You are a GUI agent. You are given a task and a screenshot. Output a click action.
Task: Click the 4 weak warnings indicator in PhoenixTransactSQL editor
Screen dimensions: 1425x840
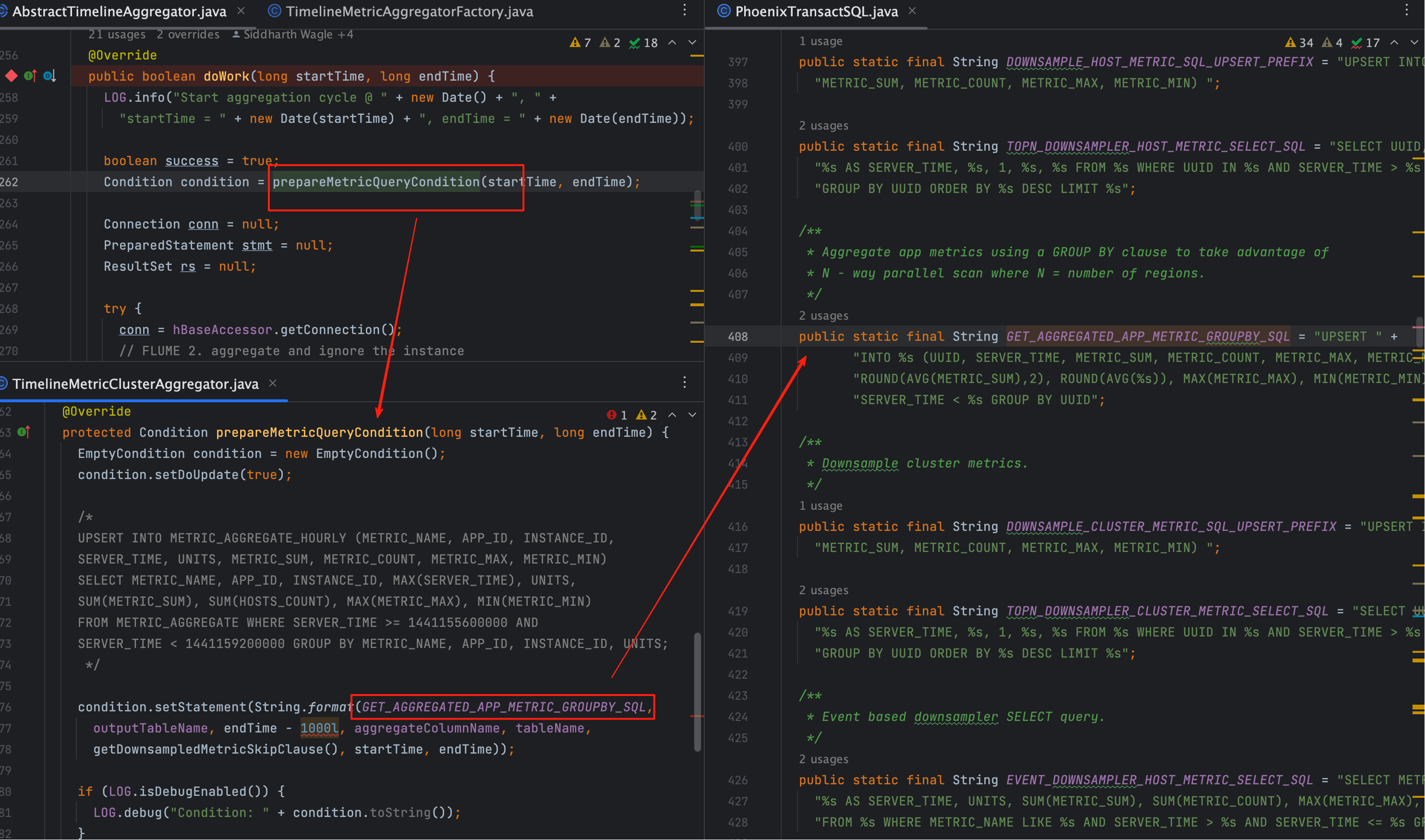click(1332, 42)
